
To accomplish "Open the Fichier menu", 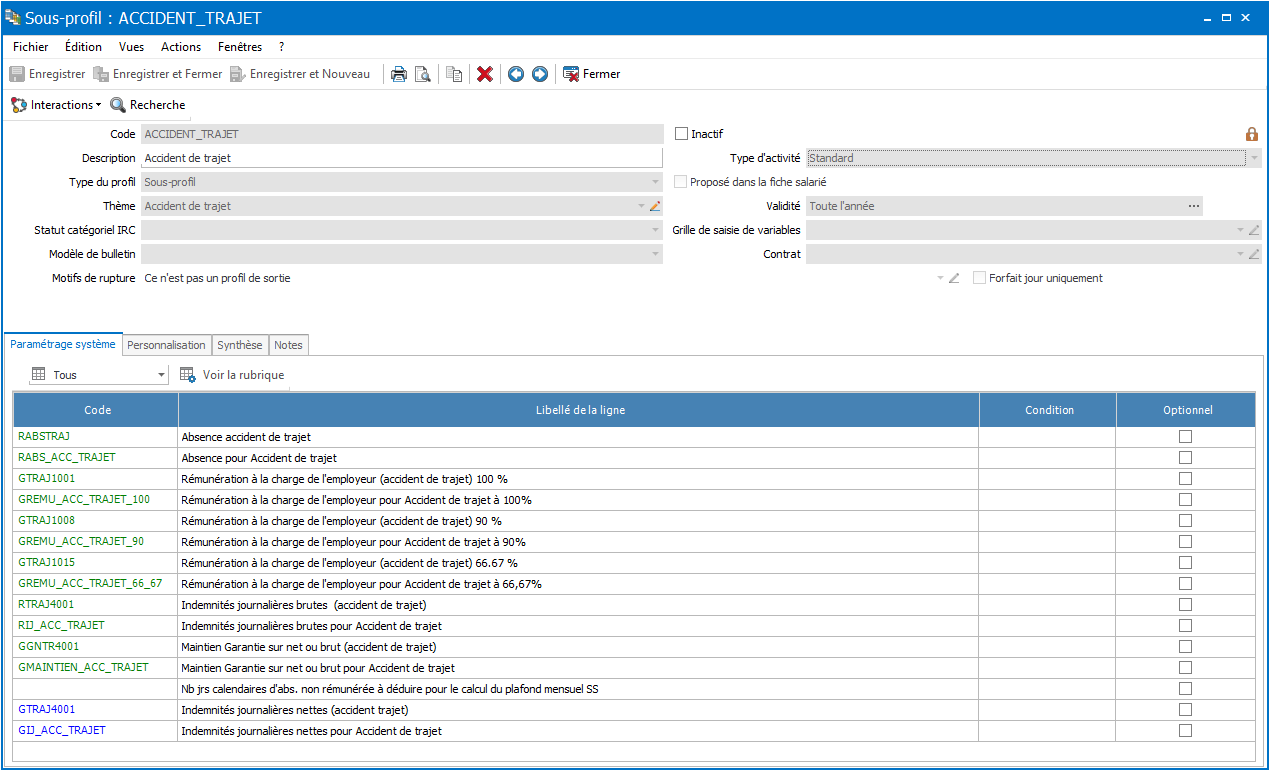I will point(31,47).
